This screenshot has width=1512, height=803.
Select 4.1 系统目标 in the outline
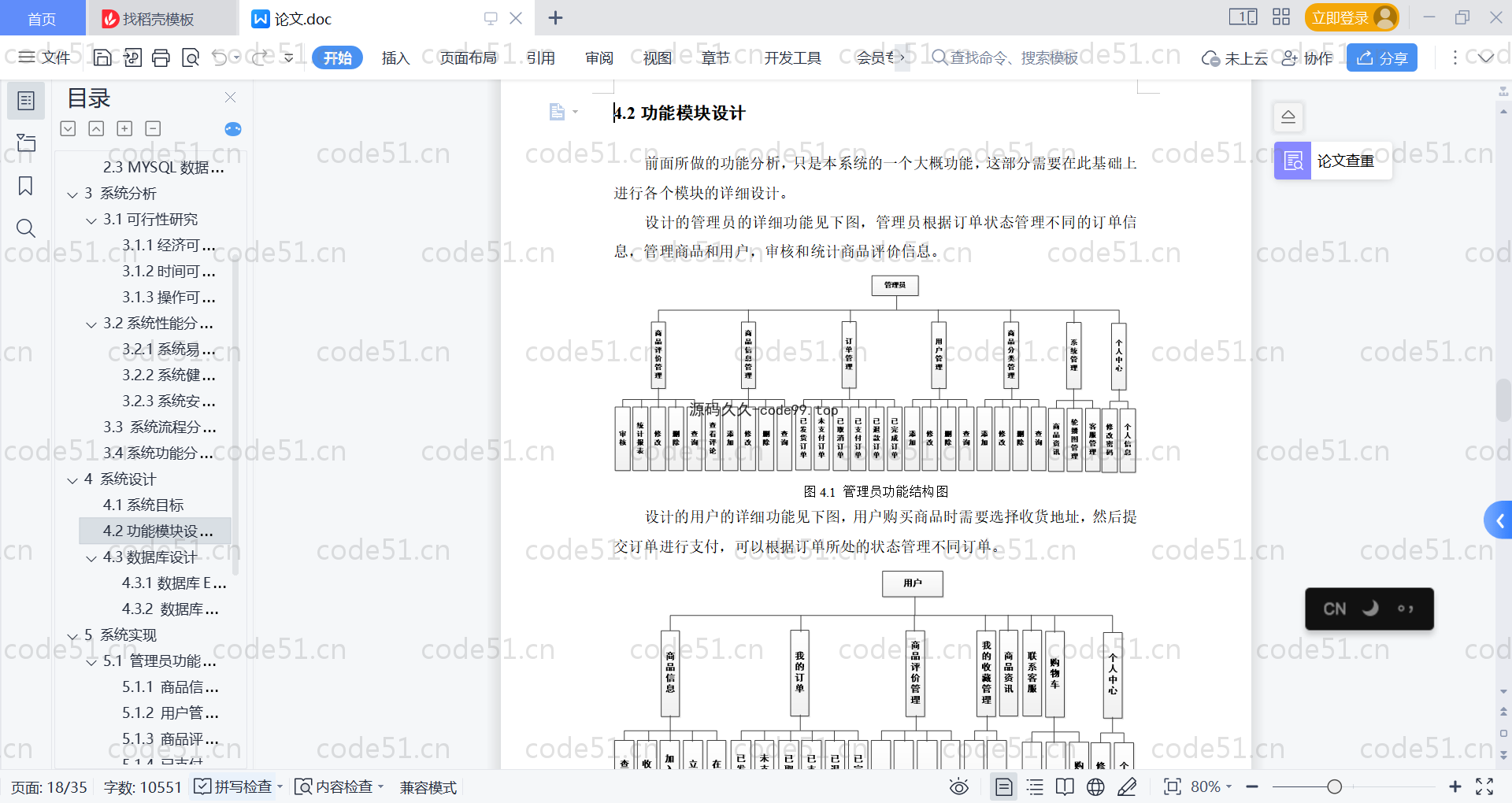pos(143,505)
